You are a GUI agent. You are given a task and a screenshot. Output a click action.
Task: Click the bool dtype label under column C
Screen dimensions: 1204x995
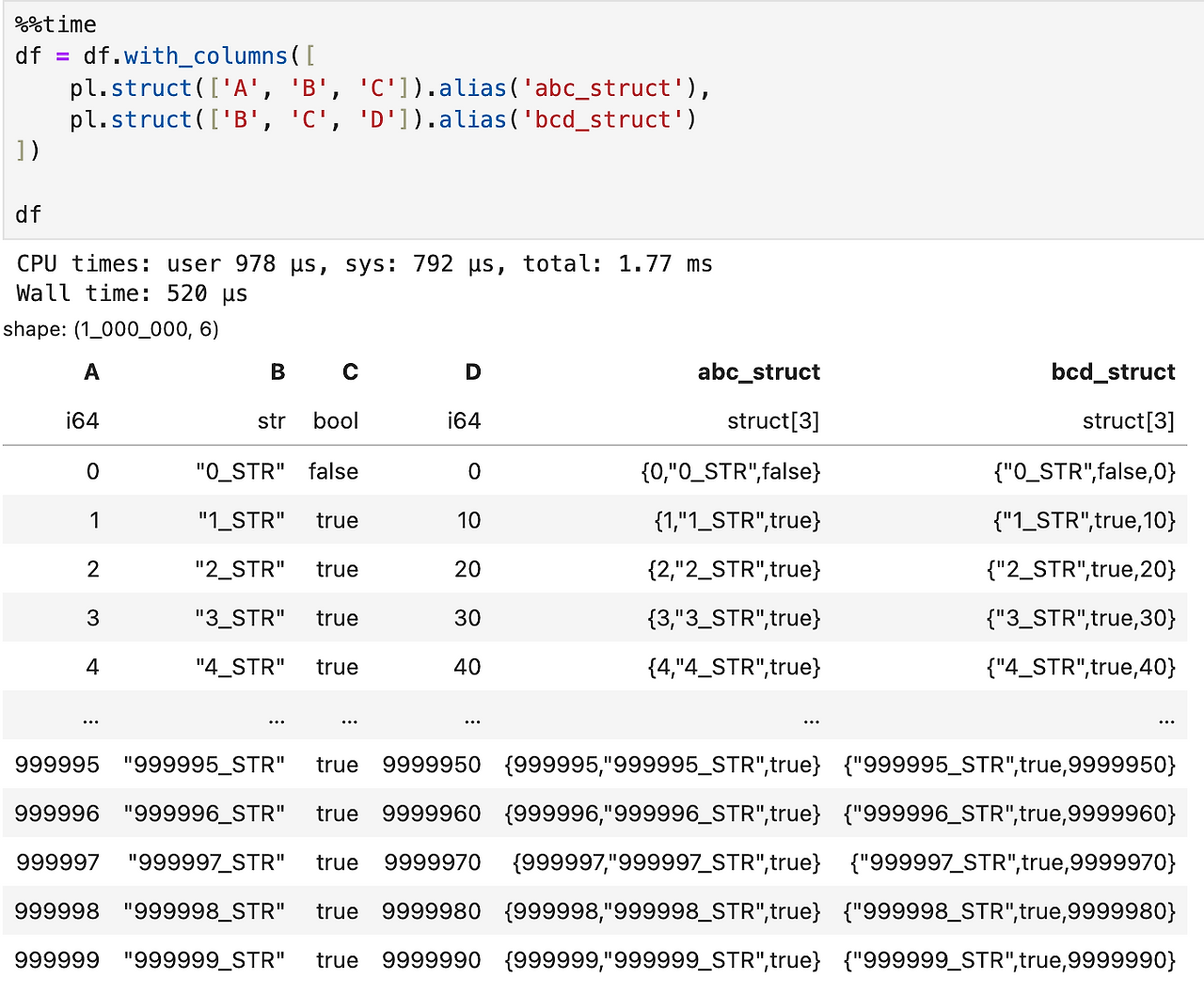(x=336, y=421)
